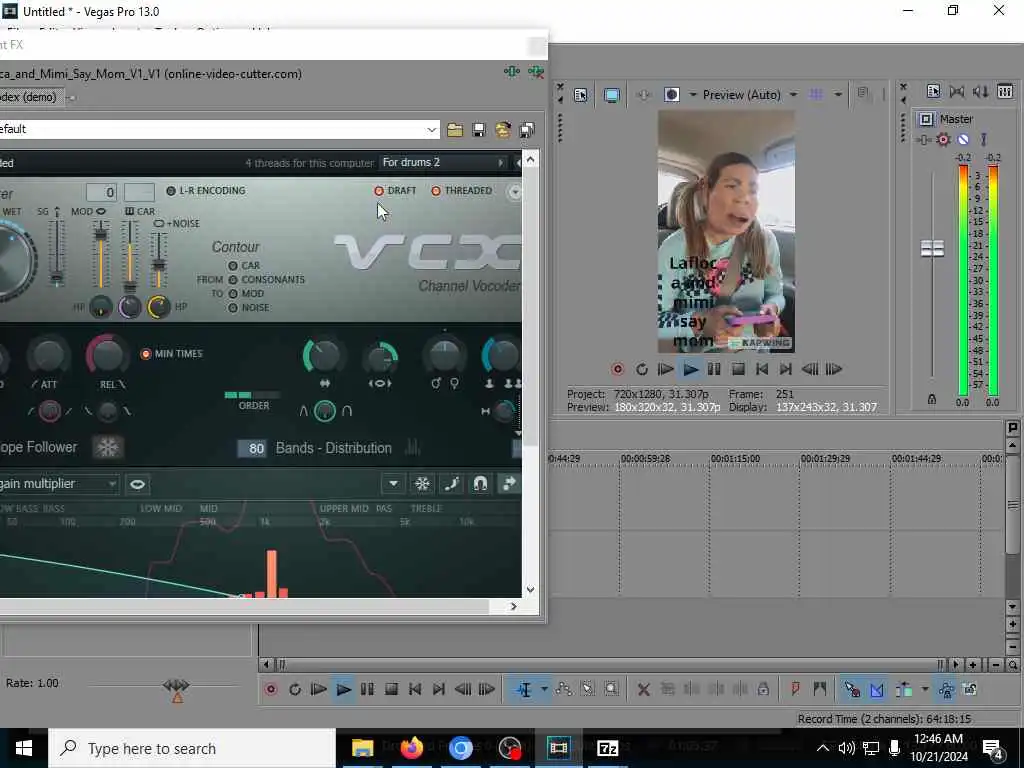The height and width of the screenshot is (768, 1024).
Task: Click the MOD level slider in the vocoder
Action: [x=101, y=234]
